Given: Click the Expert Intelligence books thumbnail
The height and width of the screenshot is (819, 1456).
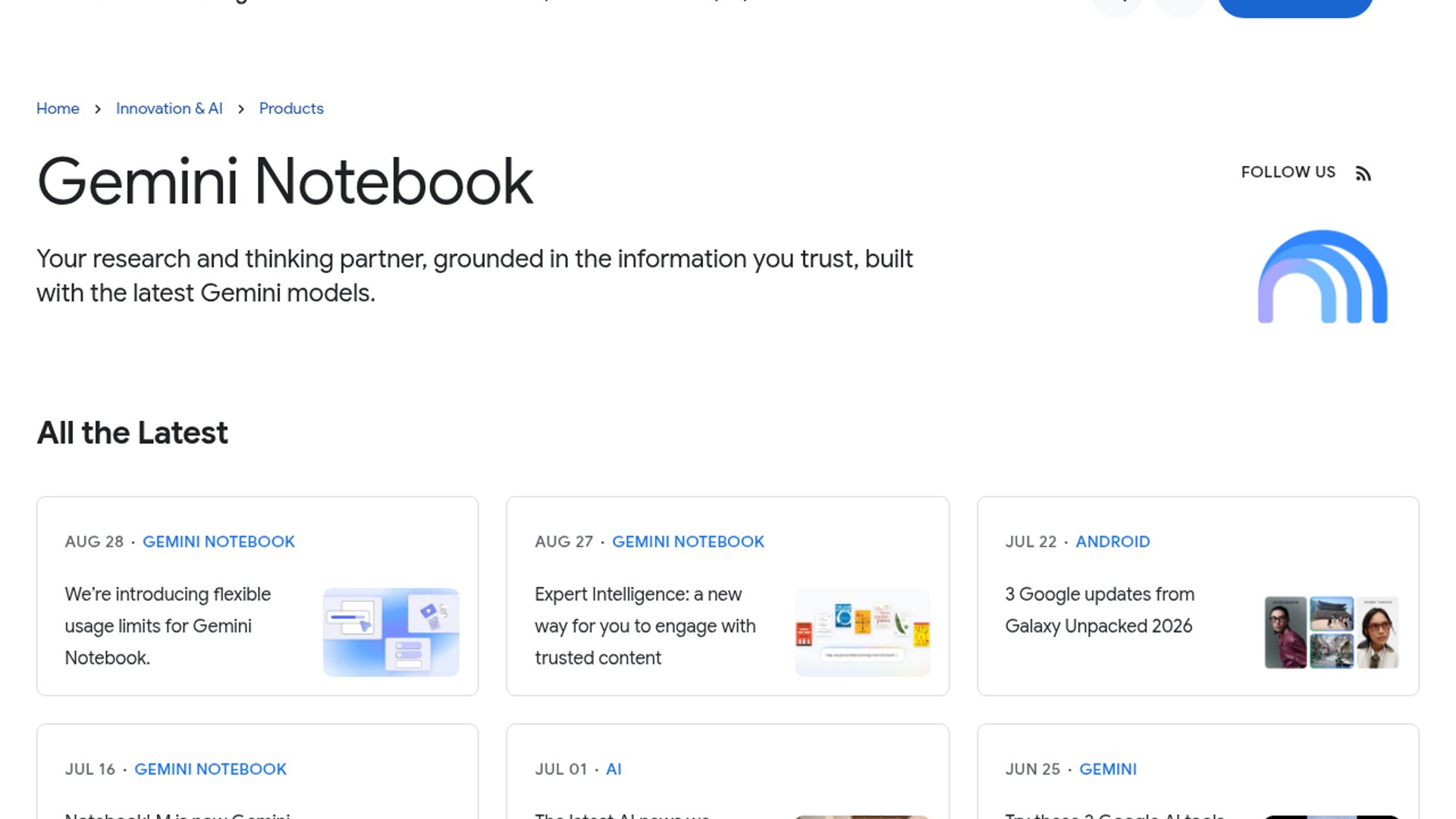Looking at the screenshot, I should pos(862,632).
